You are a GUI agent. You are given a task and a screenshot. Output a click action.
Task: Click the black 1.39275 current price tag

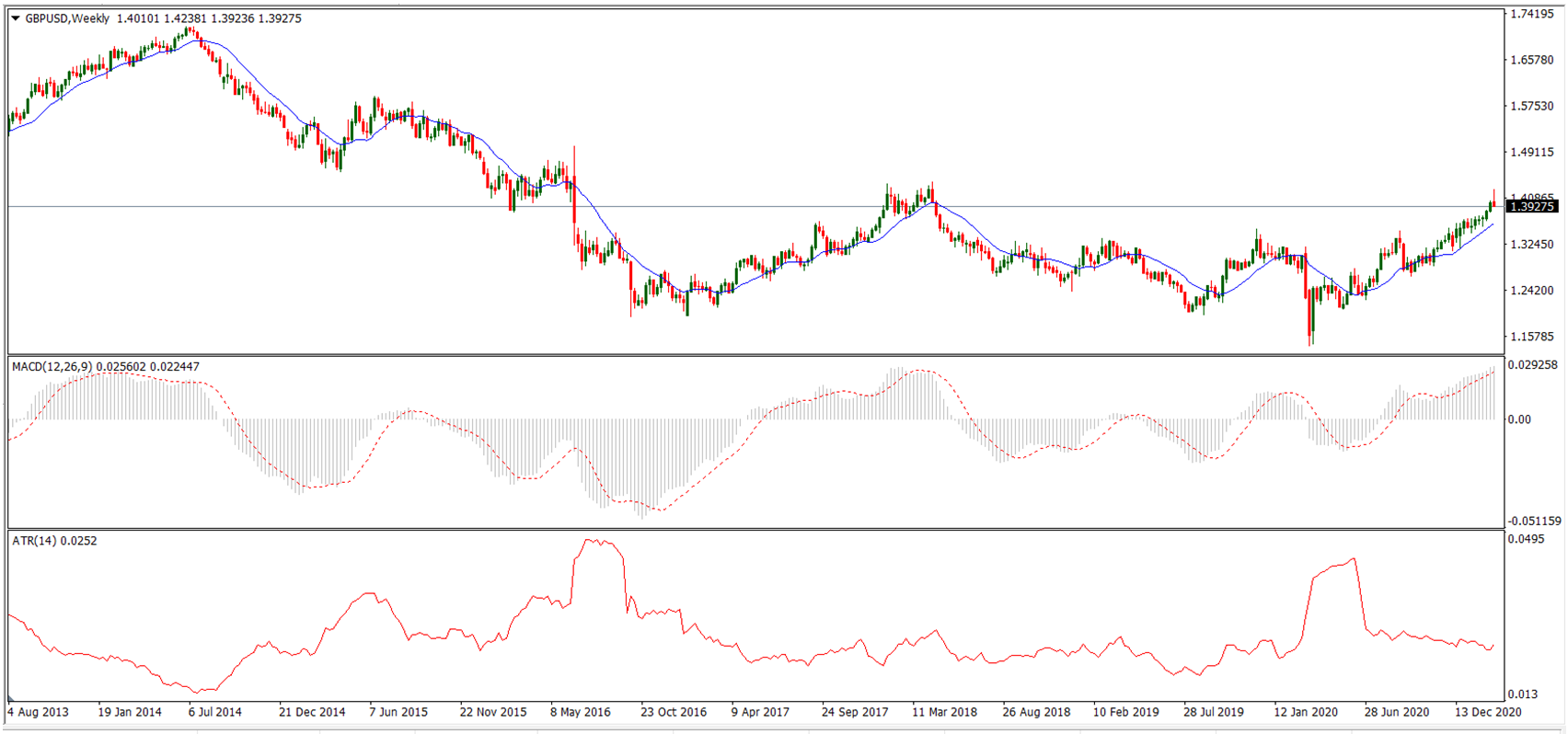click(1532, 207)
